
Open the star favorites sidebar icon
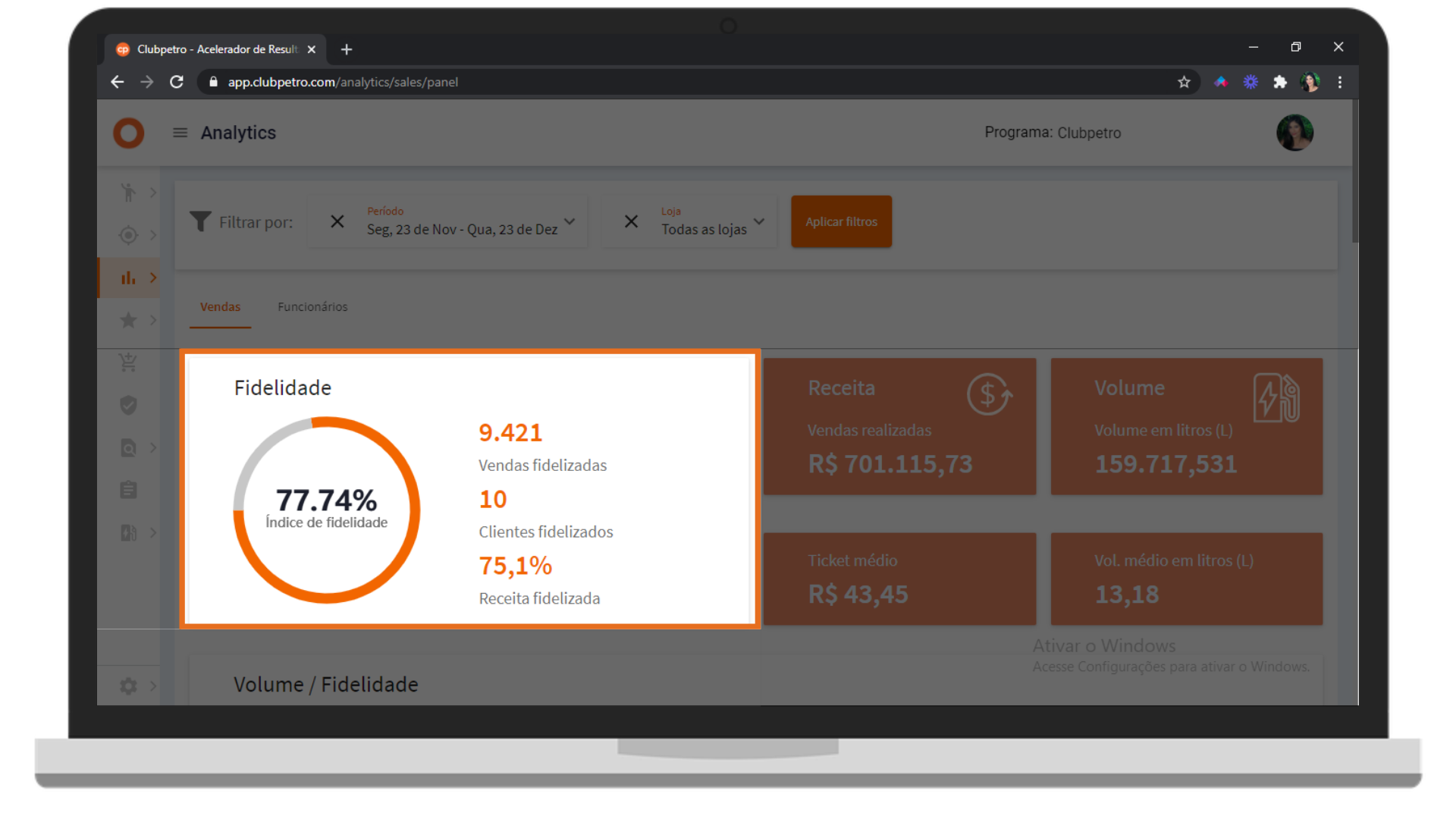pyautogui.click(x=128, y=320)
